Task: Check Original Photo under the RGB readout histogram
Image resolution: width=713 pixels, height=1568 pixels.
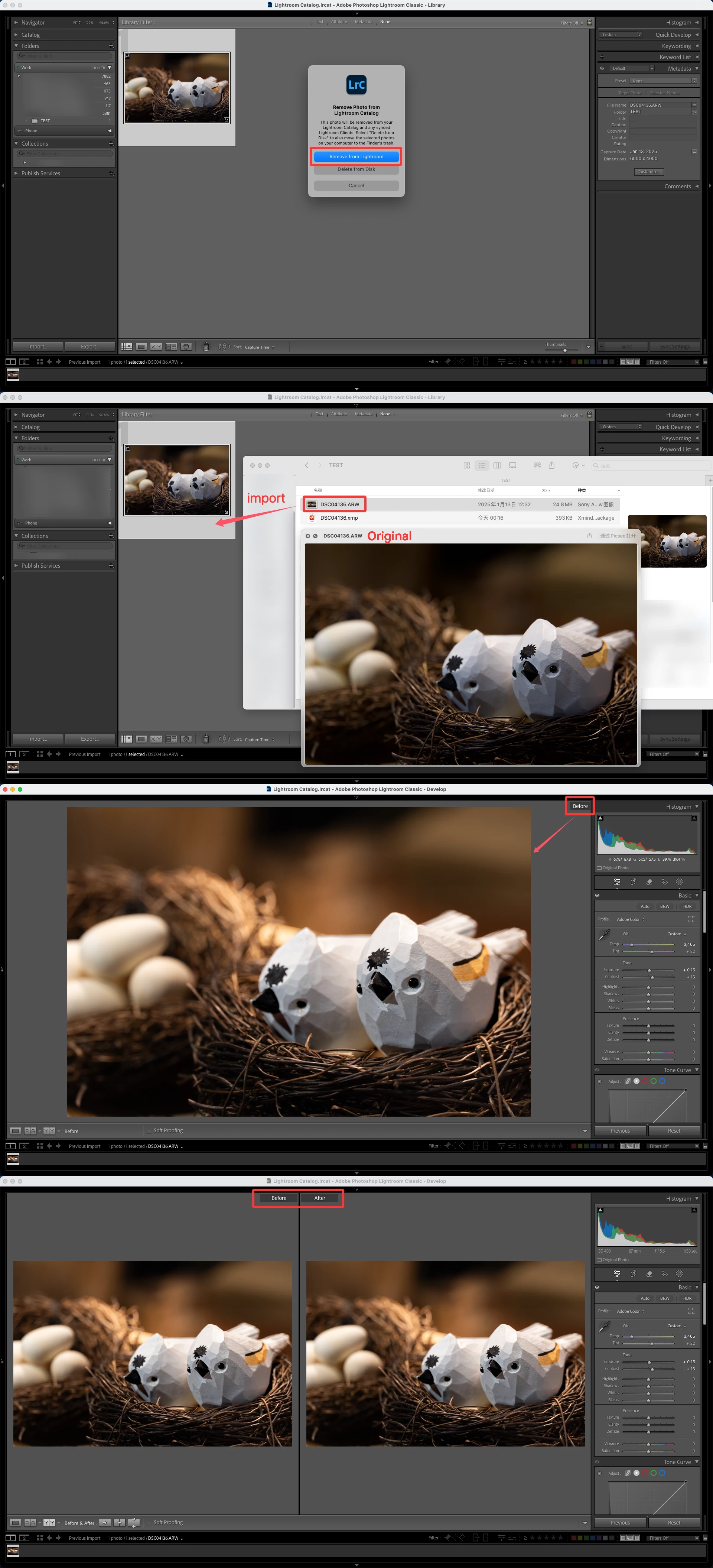Action: click(599, 867)
